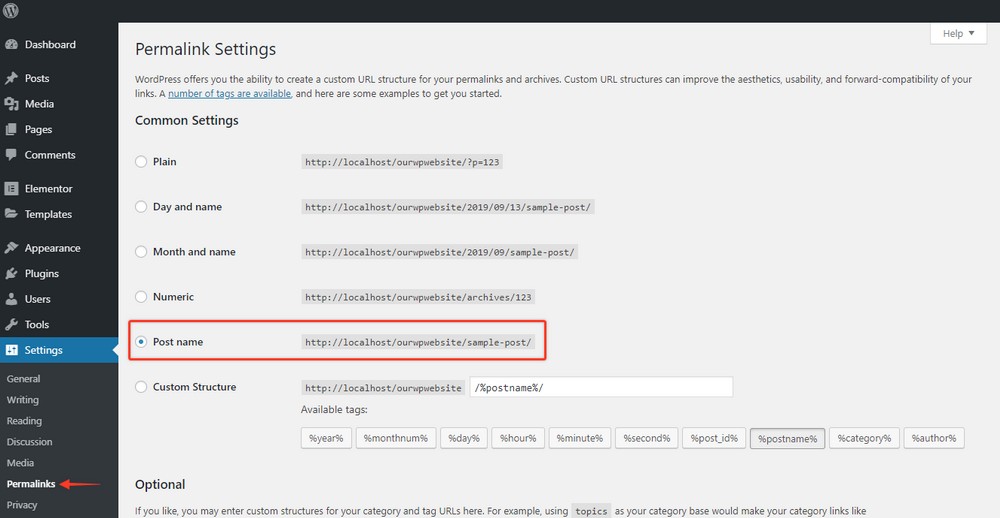Insert the %second% tag button

(x=647, y=438)
